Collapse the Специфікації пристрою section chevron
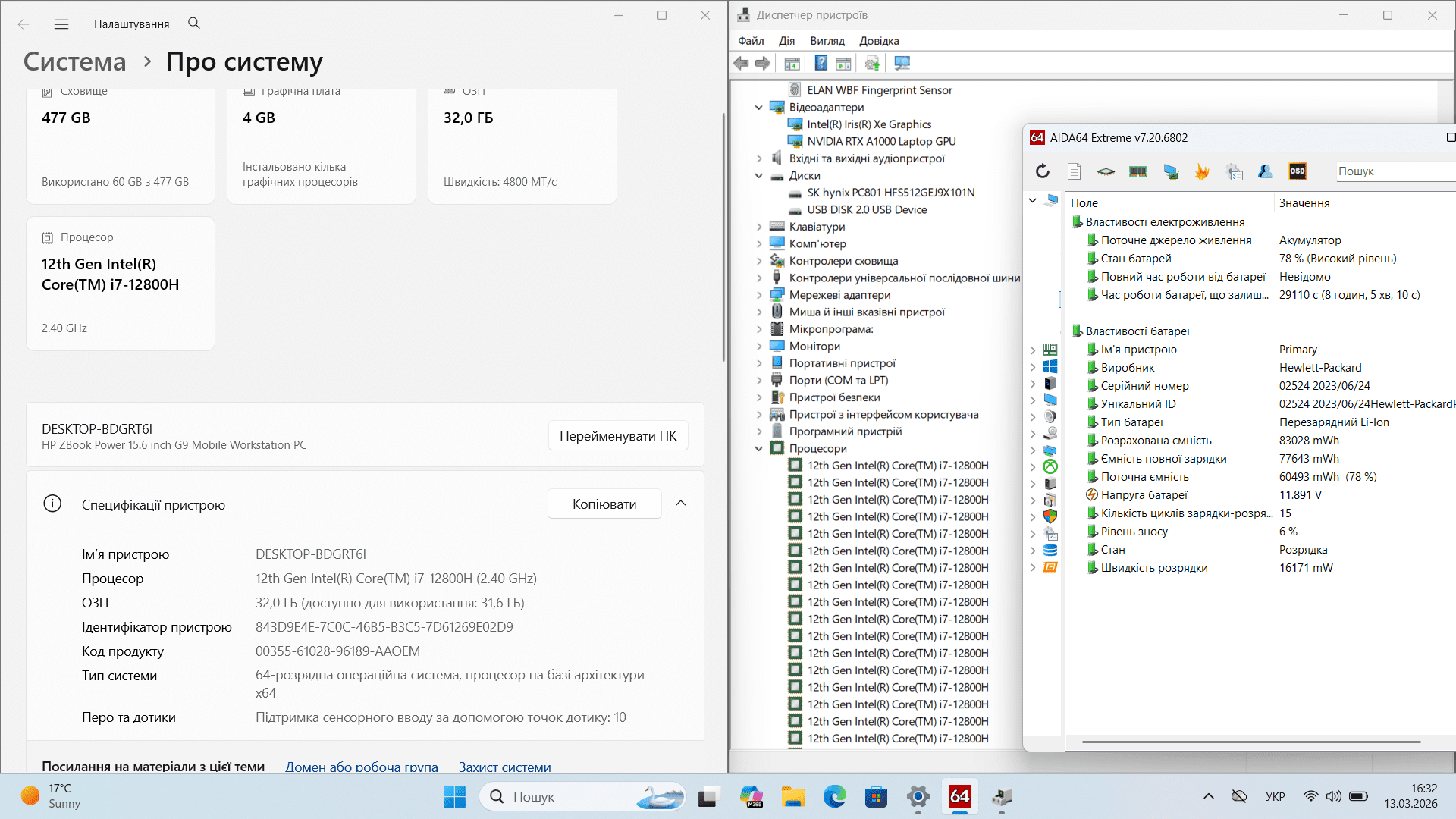The width and height of the screenshot is (1456, 819). click(680, 504)
